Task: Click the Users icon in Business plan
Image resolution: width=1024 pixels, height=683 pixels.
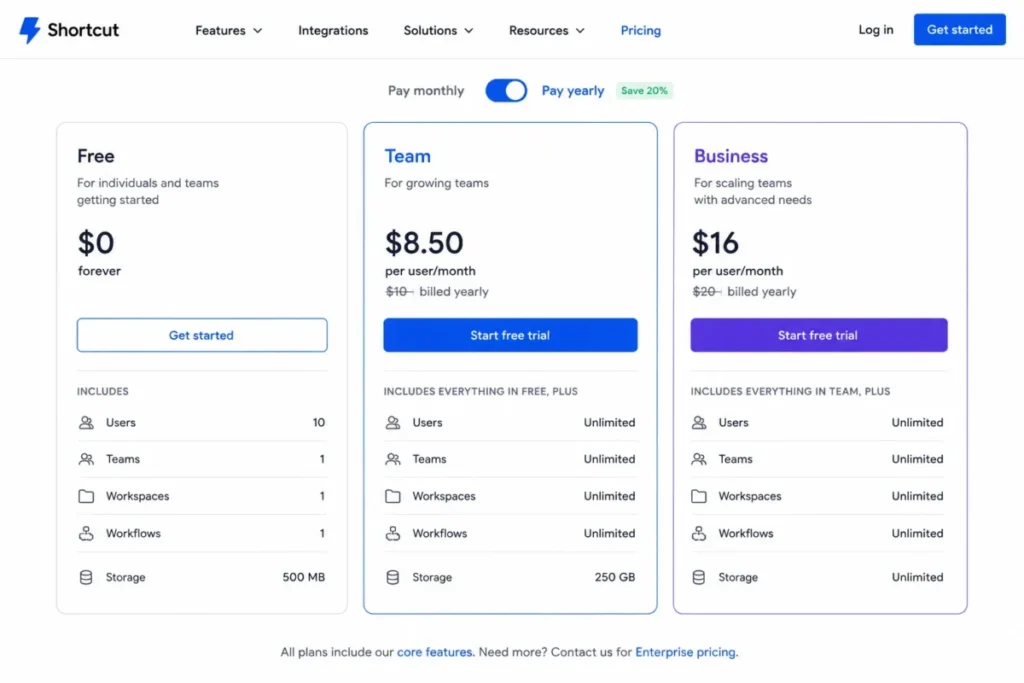Action: pos(699,422)
